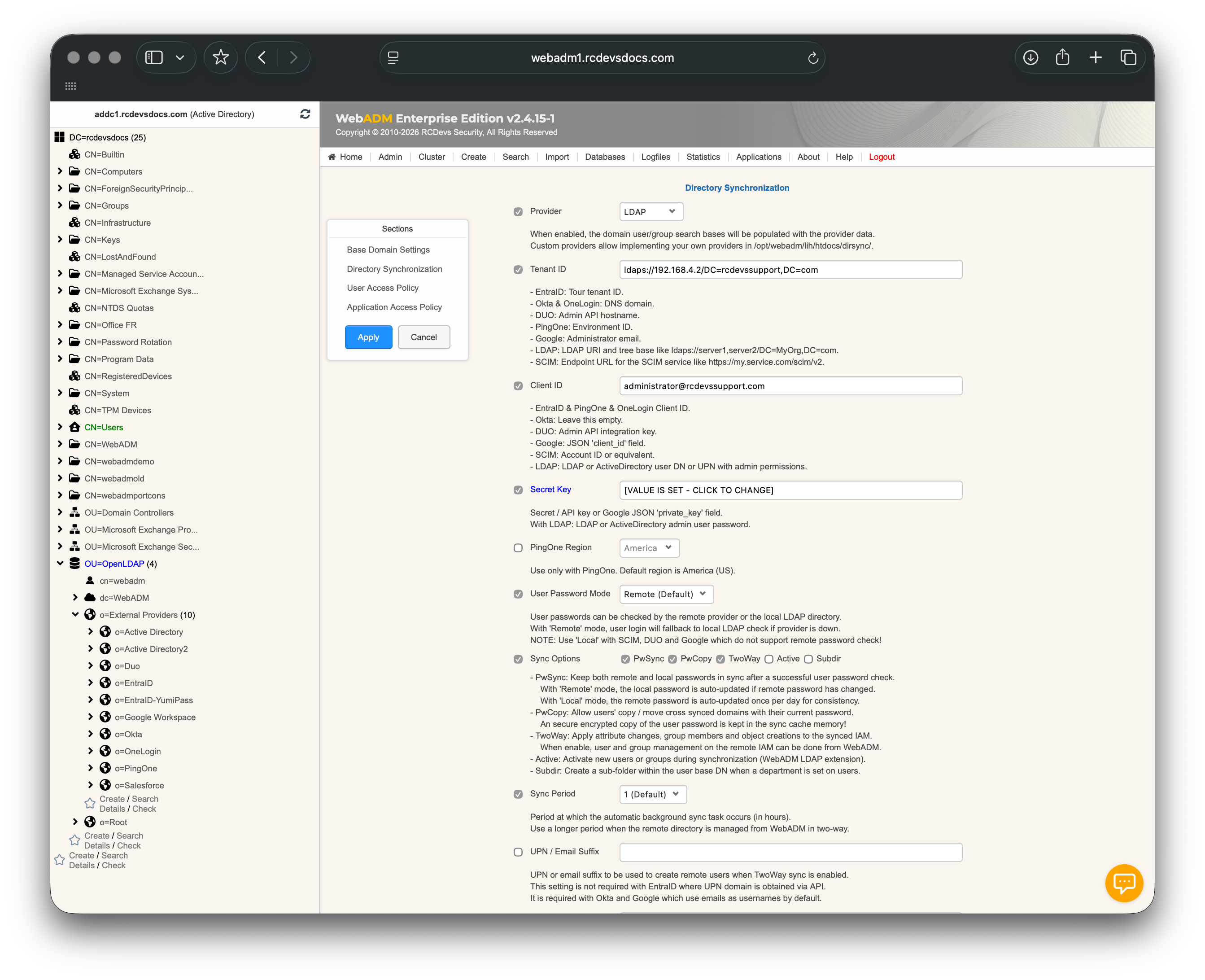This screenshot has width=1205, height=980.
Task: Refresh the Active Directory tree view
Action: (x=306, y=114)
